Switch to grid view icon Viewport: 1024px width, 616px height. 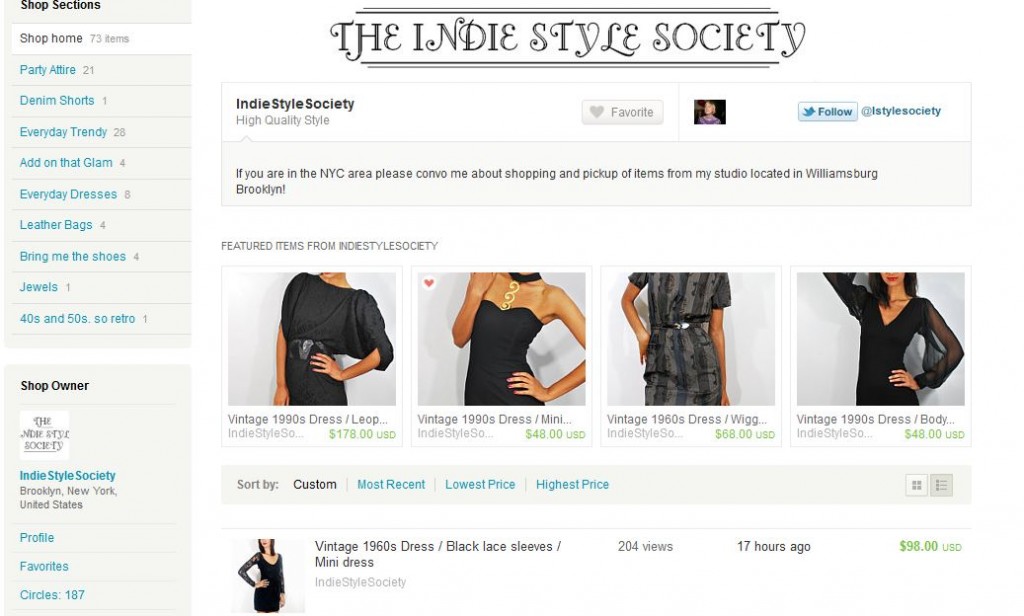click(x=916, y=485)
